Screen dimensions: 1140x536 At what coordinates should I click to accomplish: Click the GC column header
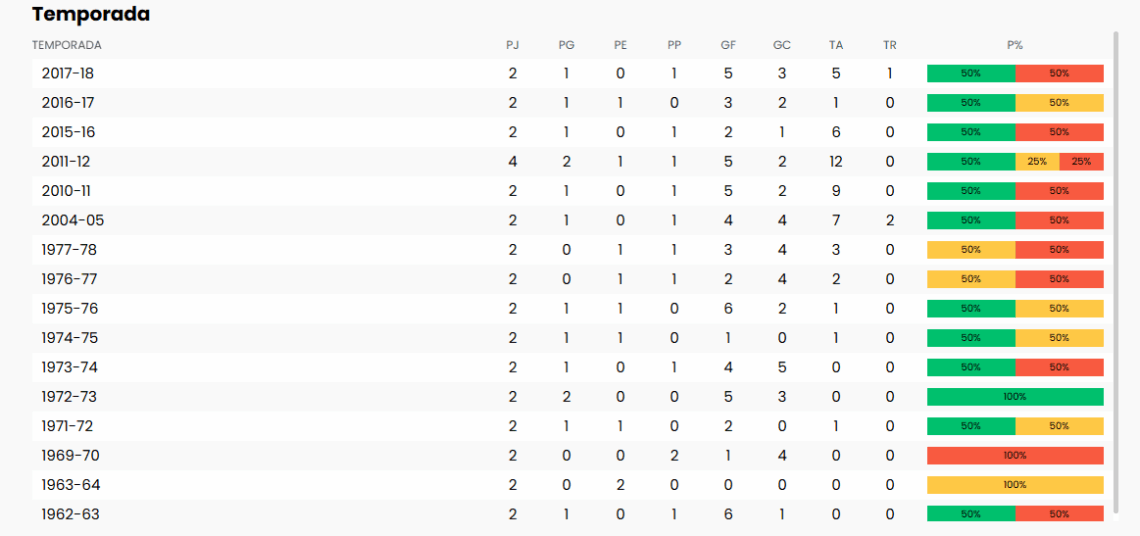[x=782, y=45]
